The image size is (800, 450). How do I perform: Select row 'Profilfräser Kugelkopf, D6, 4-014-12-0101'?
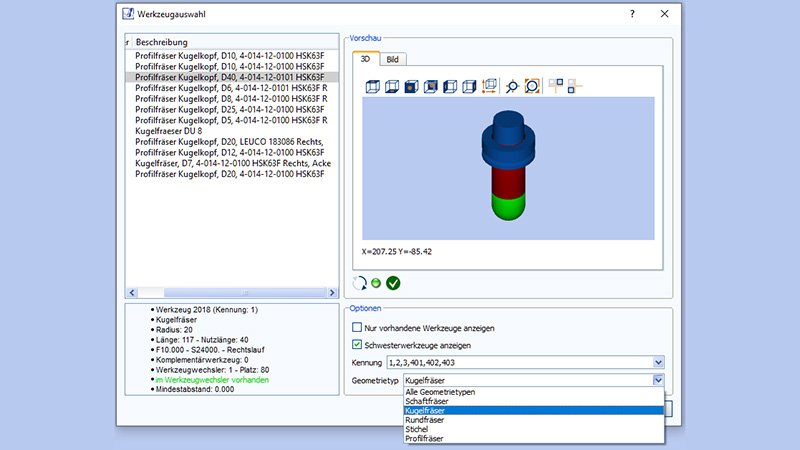[232, 88]
